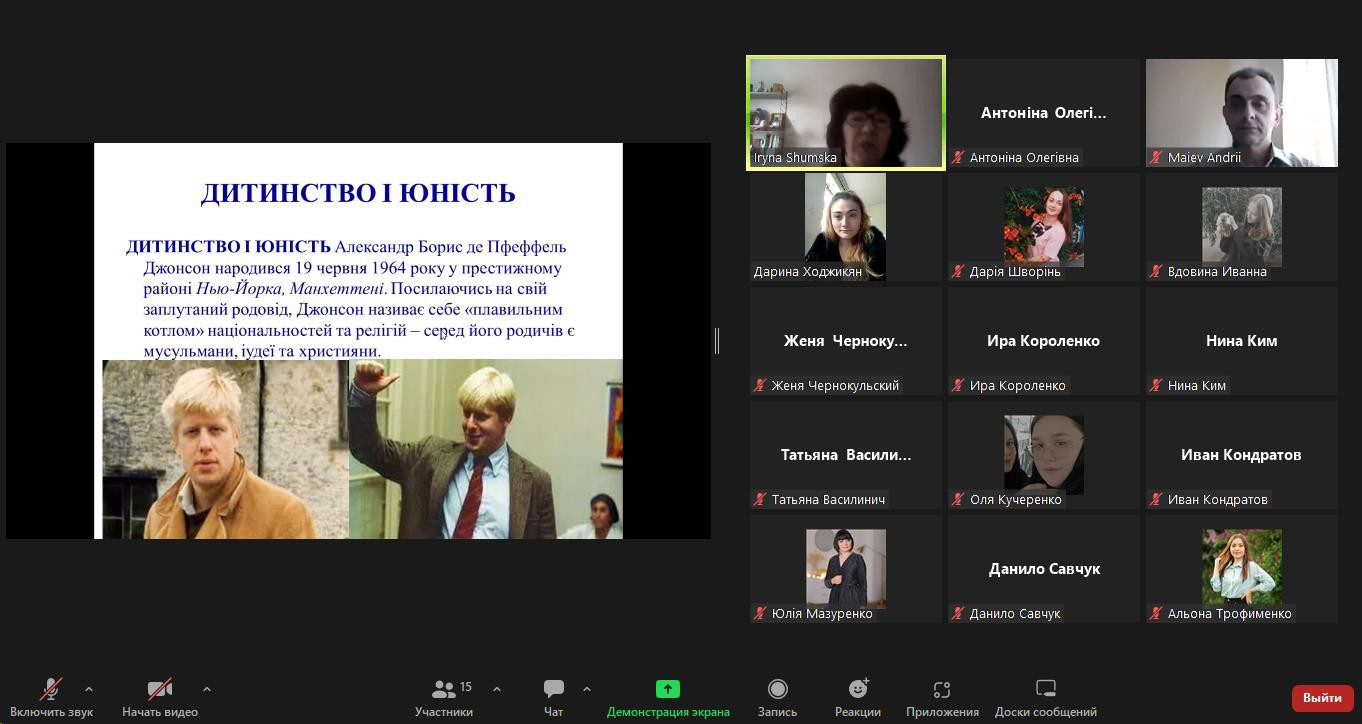Screen dimensions: 1362x724
Task: Open the Participants panel icon
Action: (444, 690)
